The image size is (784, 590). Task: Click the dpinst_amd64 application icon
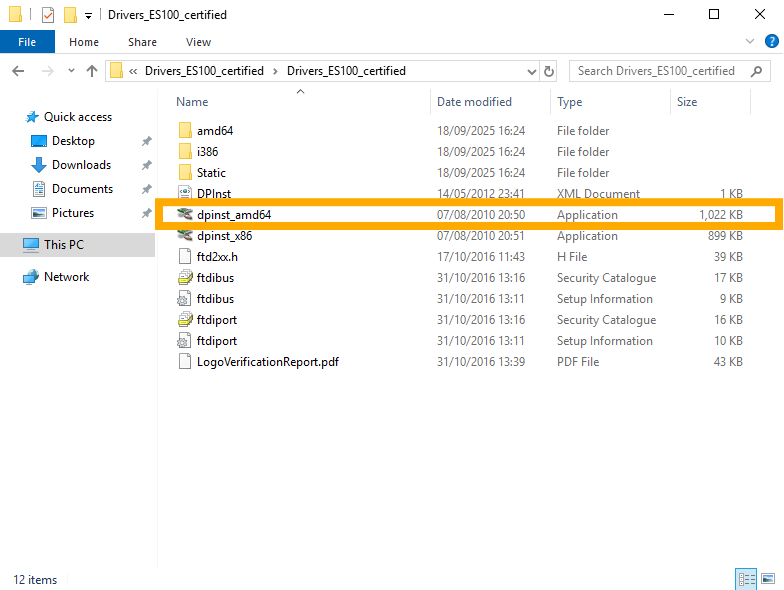(184, 215)
